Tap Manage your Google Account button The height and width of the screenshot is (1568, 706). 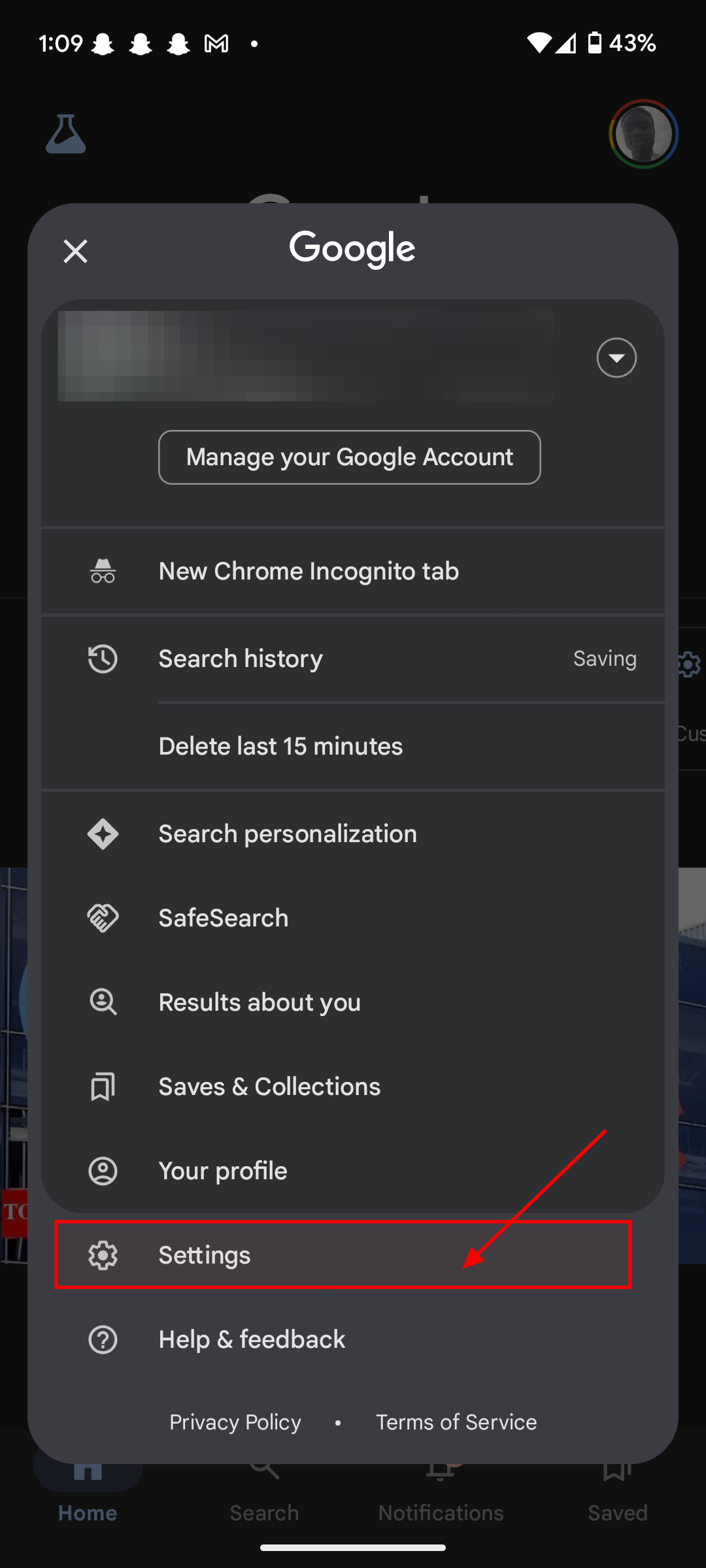(349, 457)
